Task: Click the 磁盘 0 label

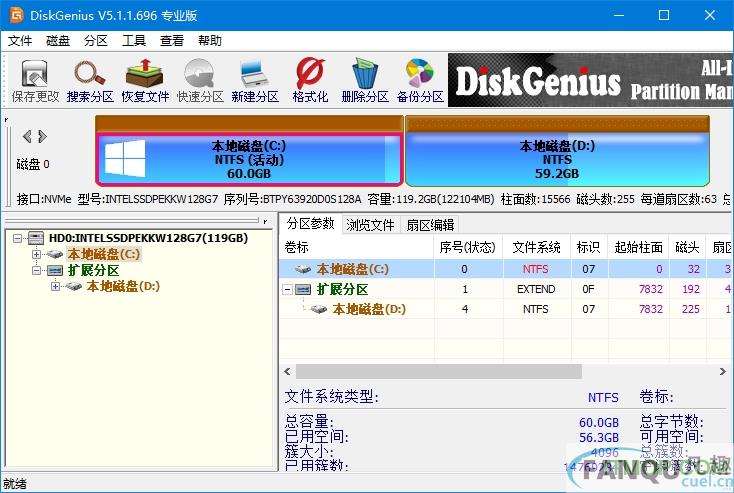Action: tap(33, 164)
